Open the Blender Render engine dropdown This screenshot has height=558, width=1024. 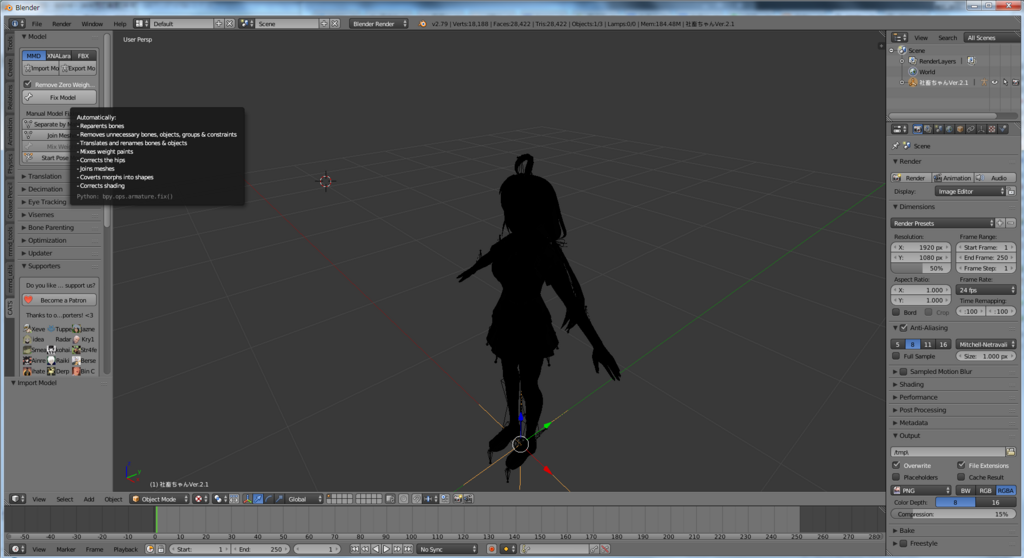click(x=379, y=24)
